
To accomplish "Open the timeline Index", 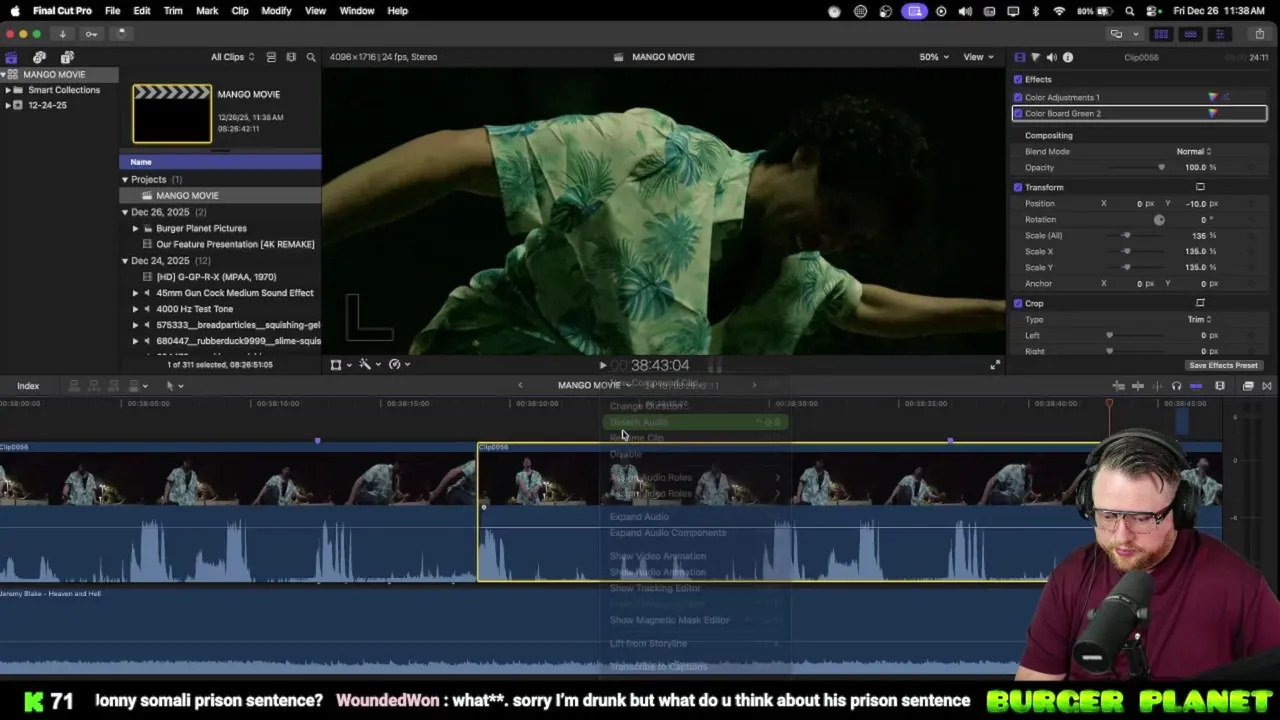I will point(28,386).
